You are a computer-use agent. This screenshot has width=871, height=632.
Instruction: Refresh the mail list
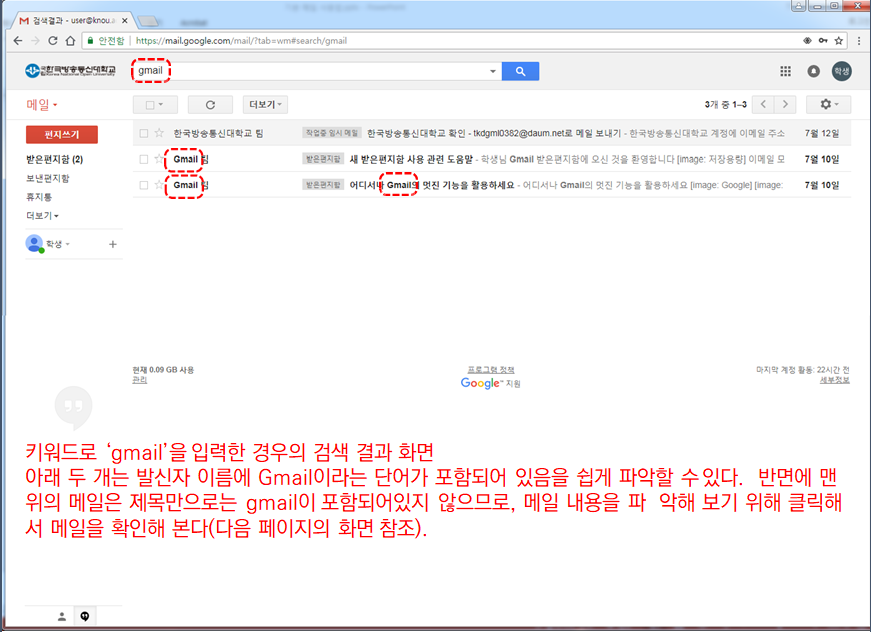pos(210,104)
